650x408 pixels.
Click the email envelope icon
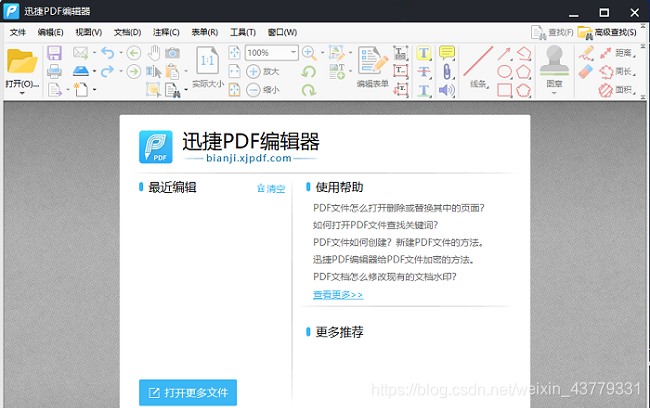point(80,53)
